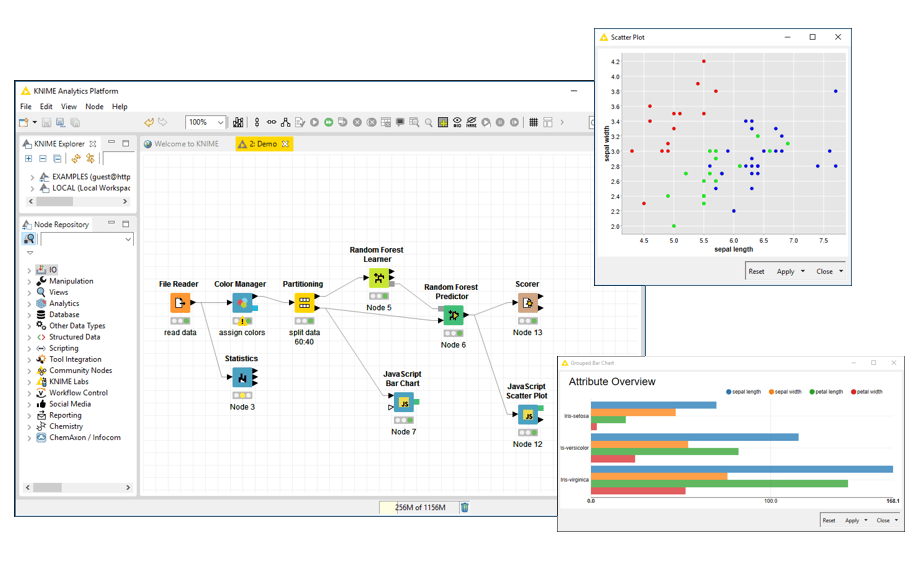Toggle petal width series in chart legend
This screenshot has width=920, height=567.
tap(867, 392)
